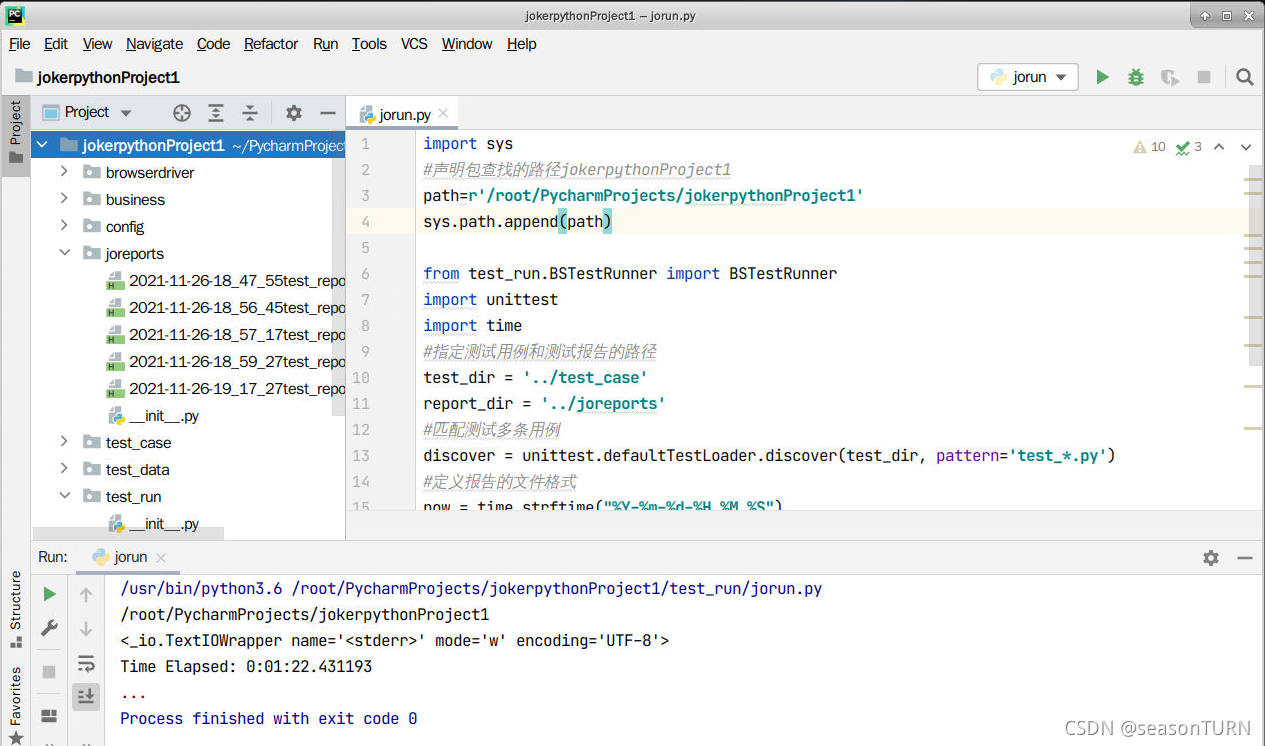1265x746 pixels.
Task: Collapse the joreports folder
Action: [65, 253]
